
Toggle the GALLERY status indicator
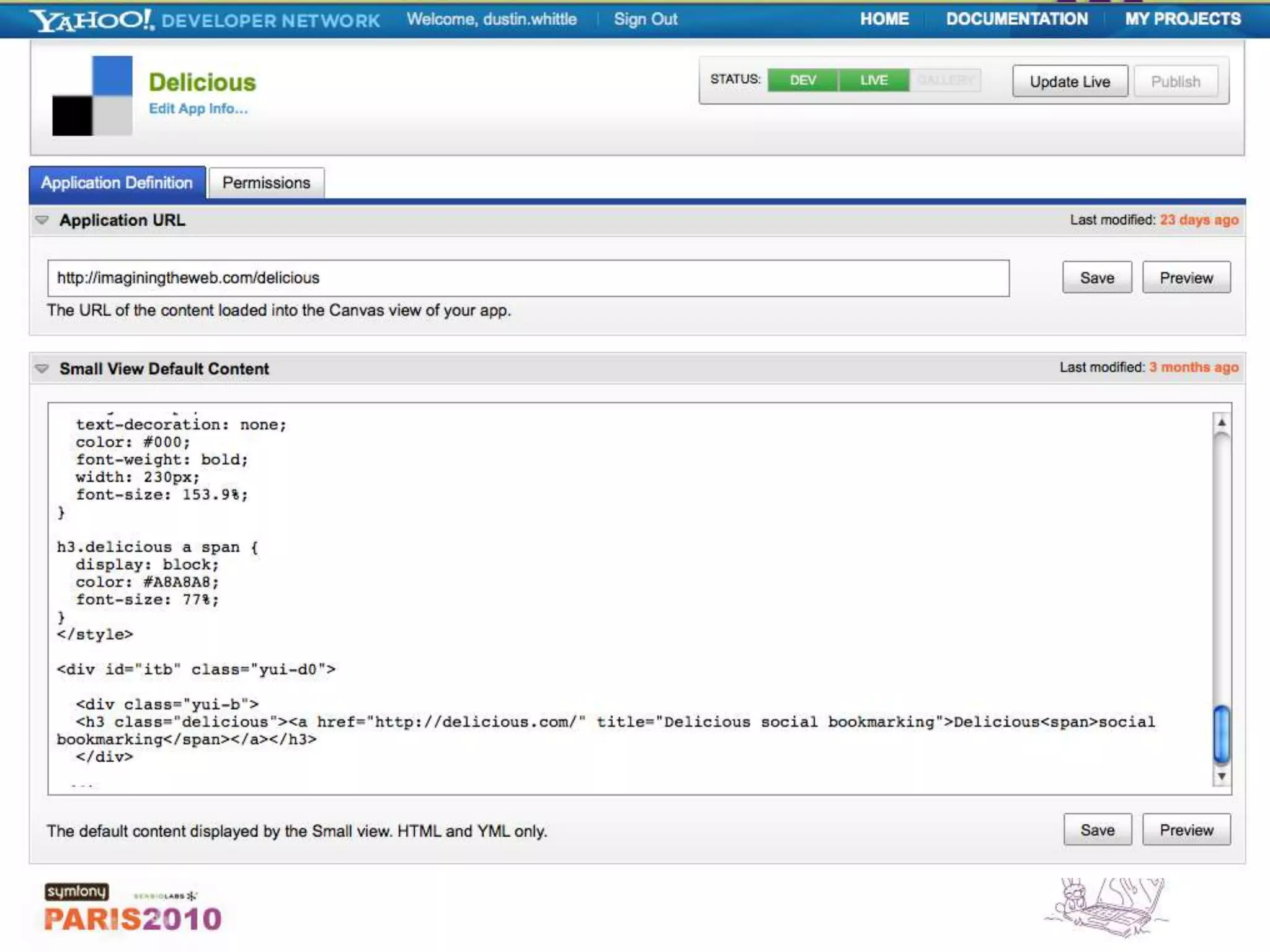pos(945,81)
